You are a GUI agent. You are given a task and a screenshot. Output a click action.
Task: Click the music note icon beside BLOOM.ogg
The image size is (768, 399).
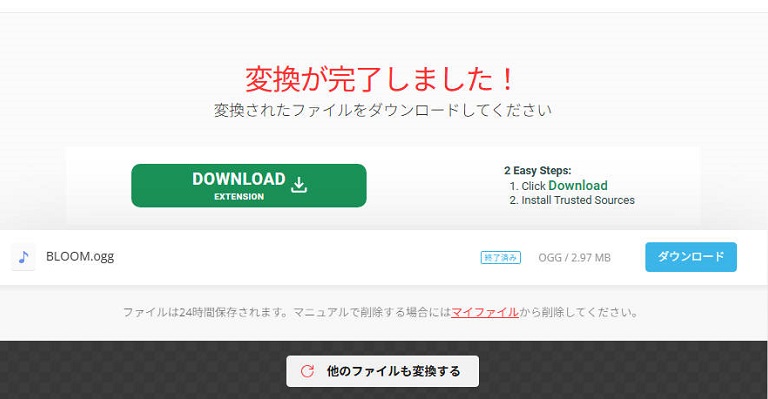tap(23, 257)
